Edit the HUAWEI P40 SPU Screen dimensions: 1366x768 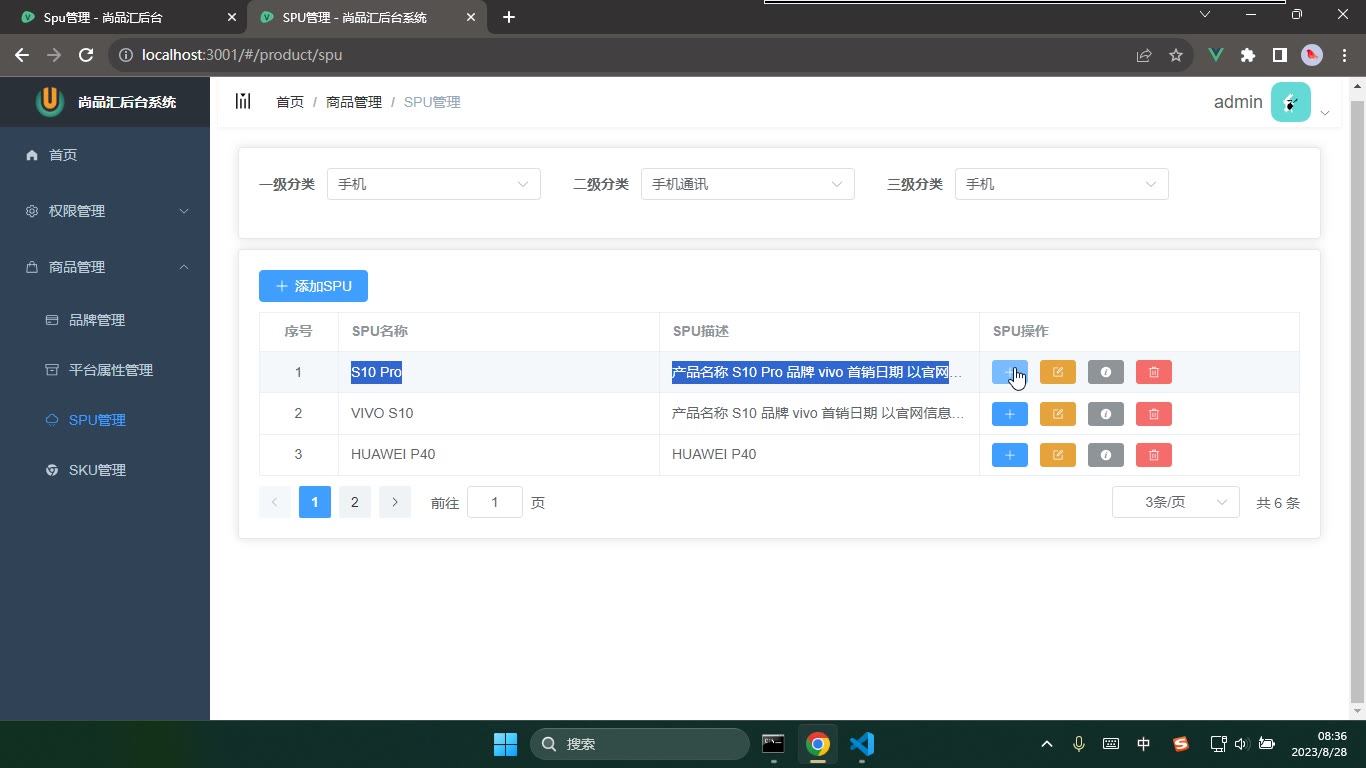1057,455
